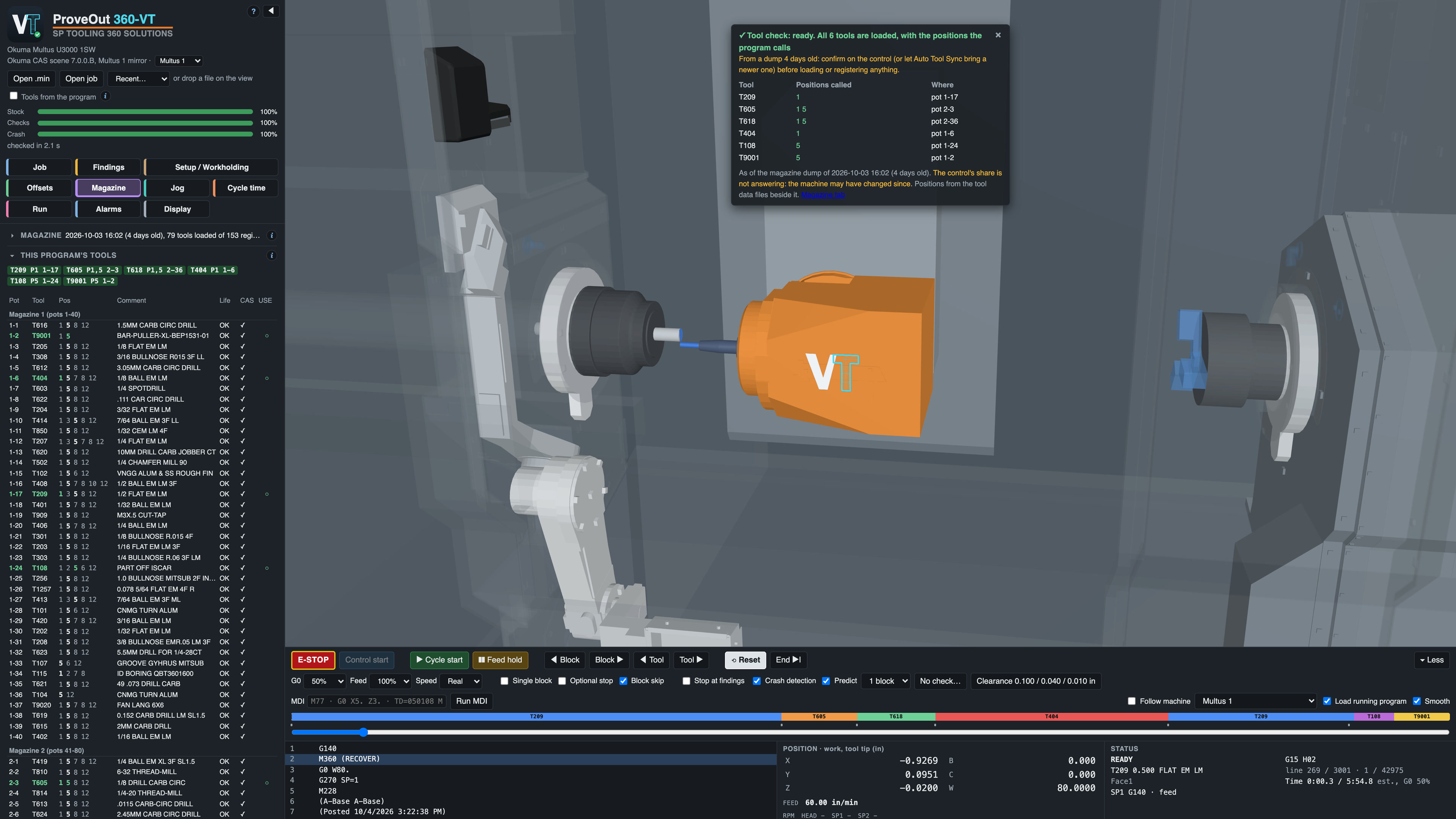Open info icon beside Tools from the program
Screen dimensions: 1456x819
[105, 96]
